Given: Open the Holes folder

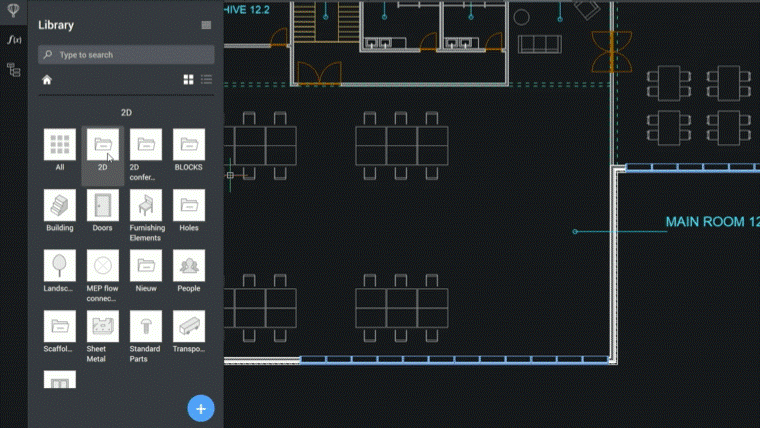Looking at the screenshot, I should pyautogui.click(x=189, y=206).
